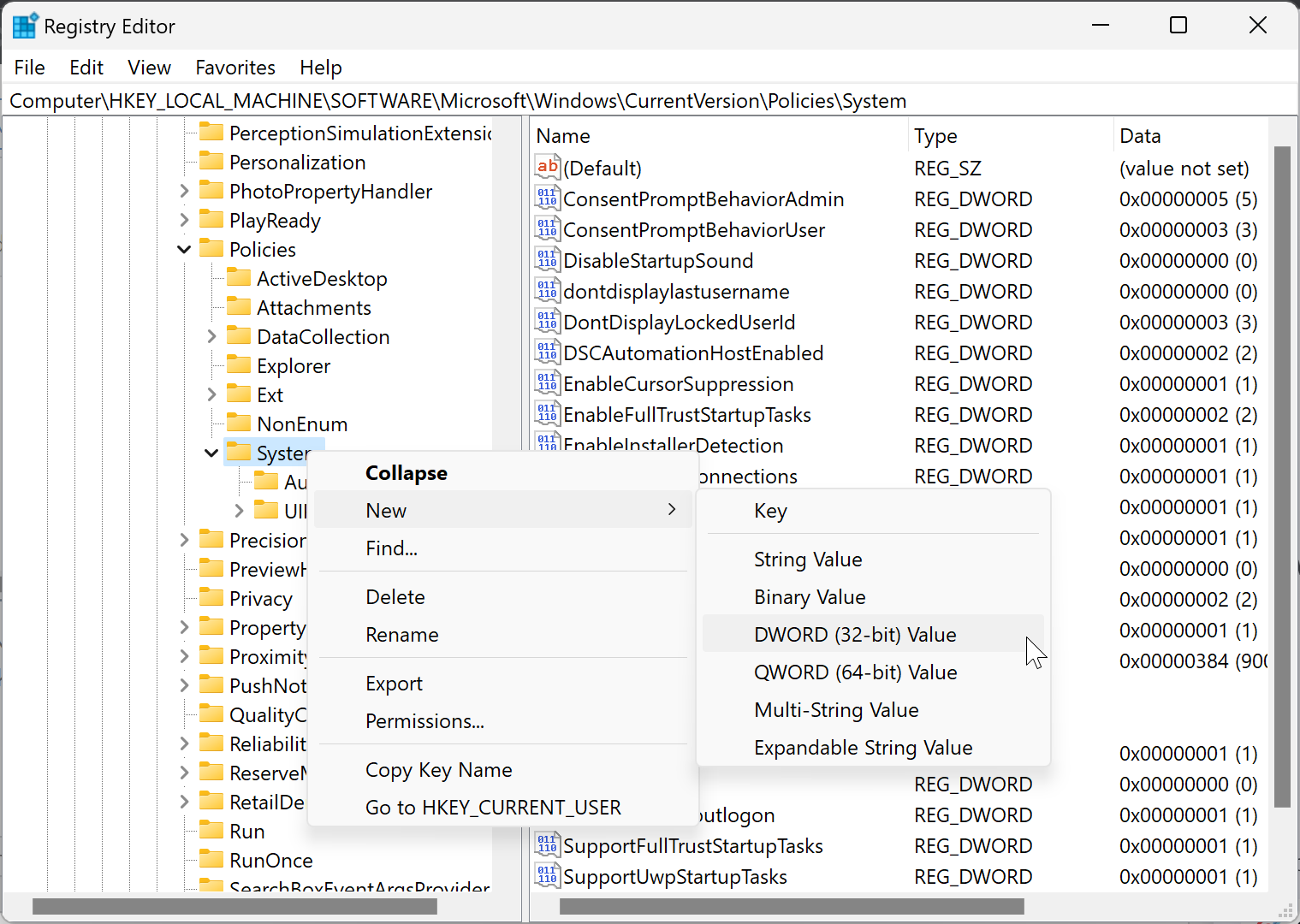Click the DontDisplayLockedUserId DWORD icon
Image resolution: width=1300 pixels, height=924 pixels.
(548, 322)
